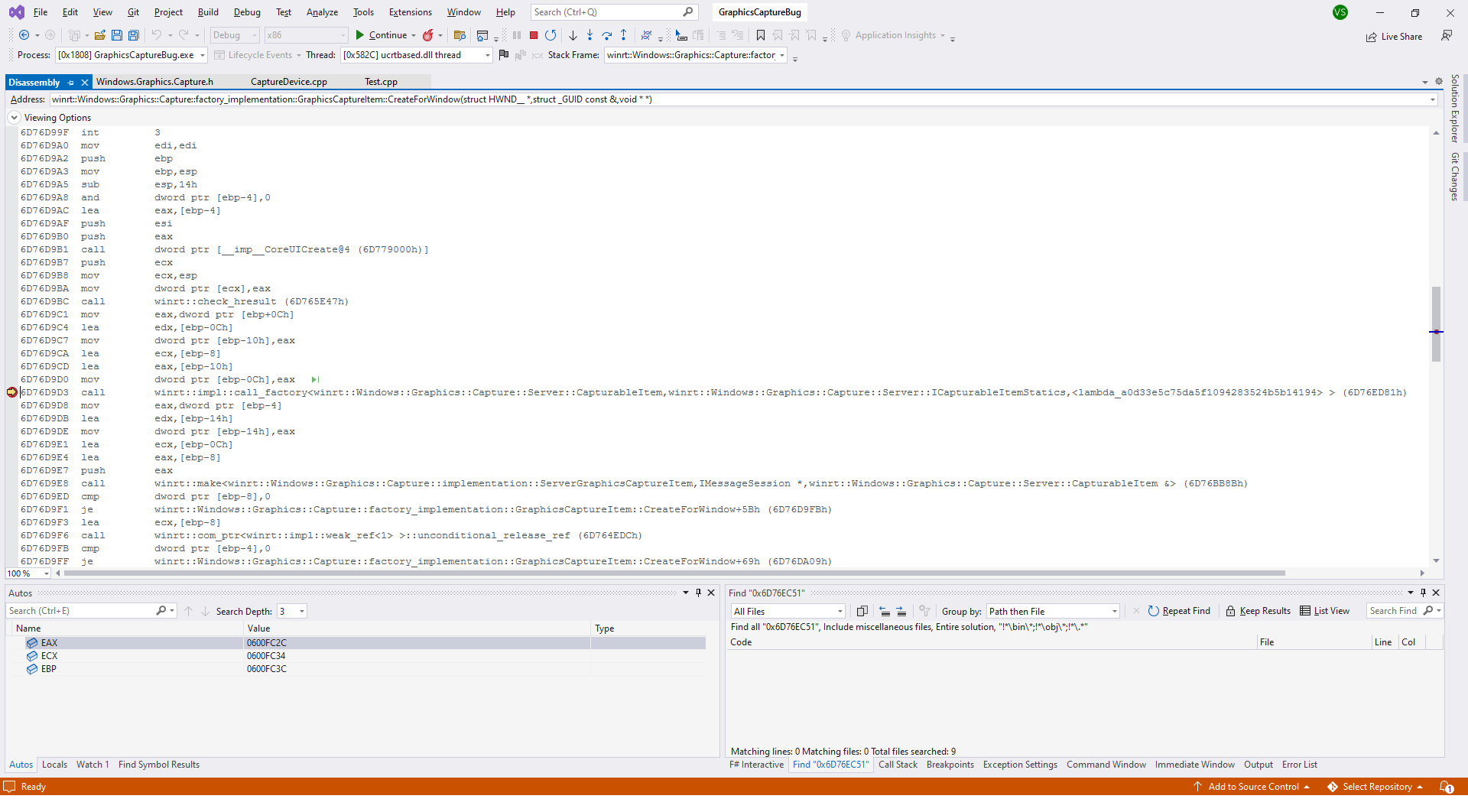Open the Process dropdown GraphicsCaptureBug.exe
The image size is (1468, 812).
[203, 55]
